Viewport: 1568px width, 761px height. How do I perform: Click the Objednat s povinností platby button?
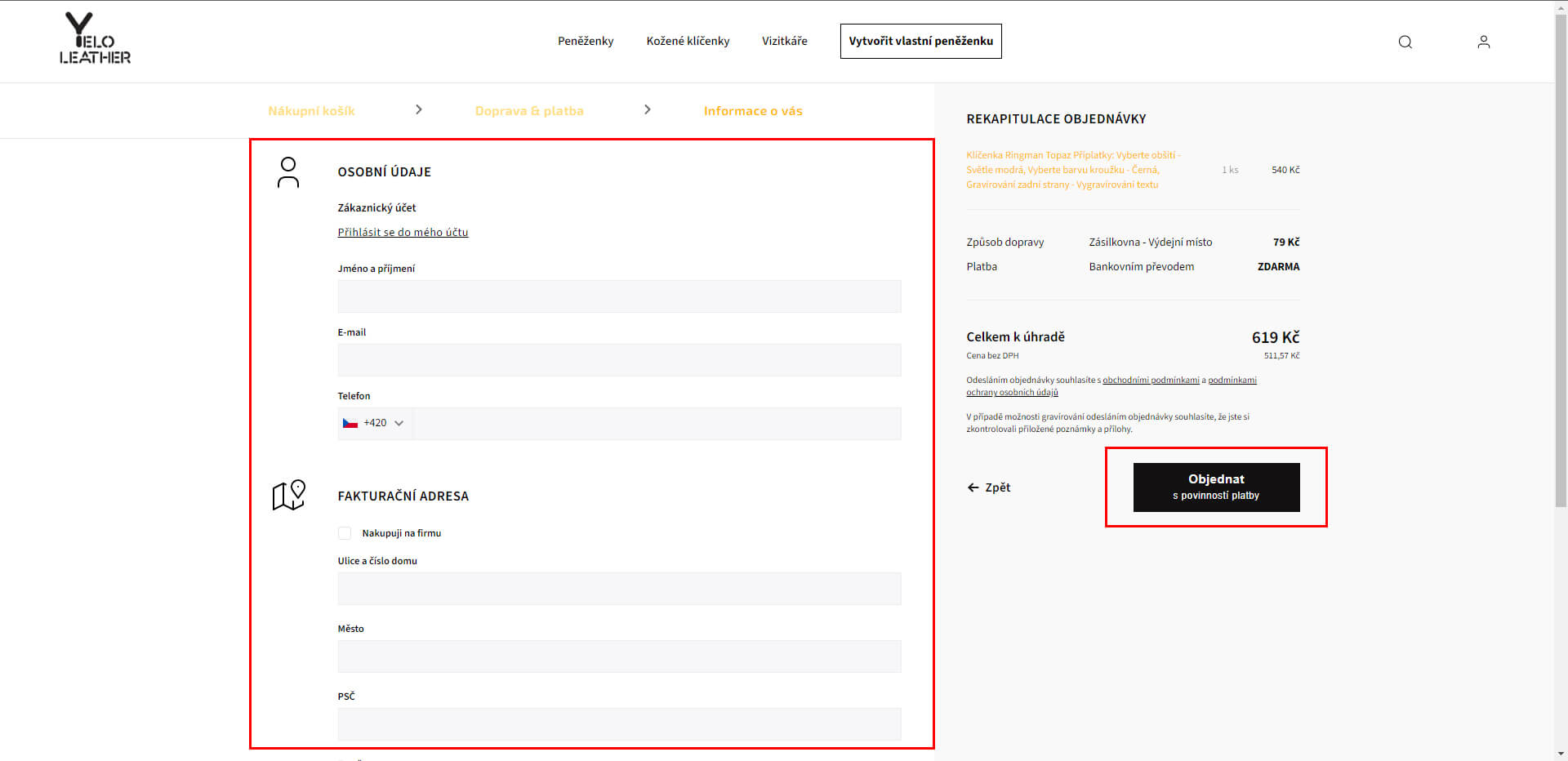(x=1216, y=487)
